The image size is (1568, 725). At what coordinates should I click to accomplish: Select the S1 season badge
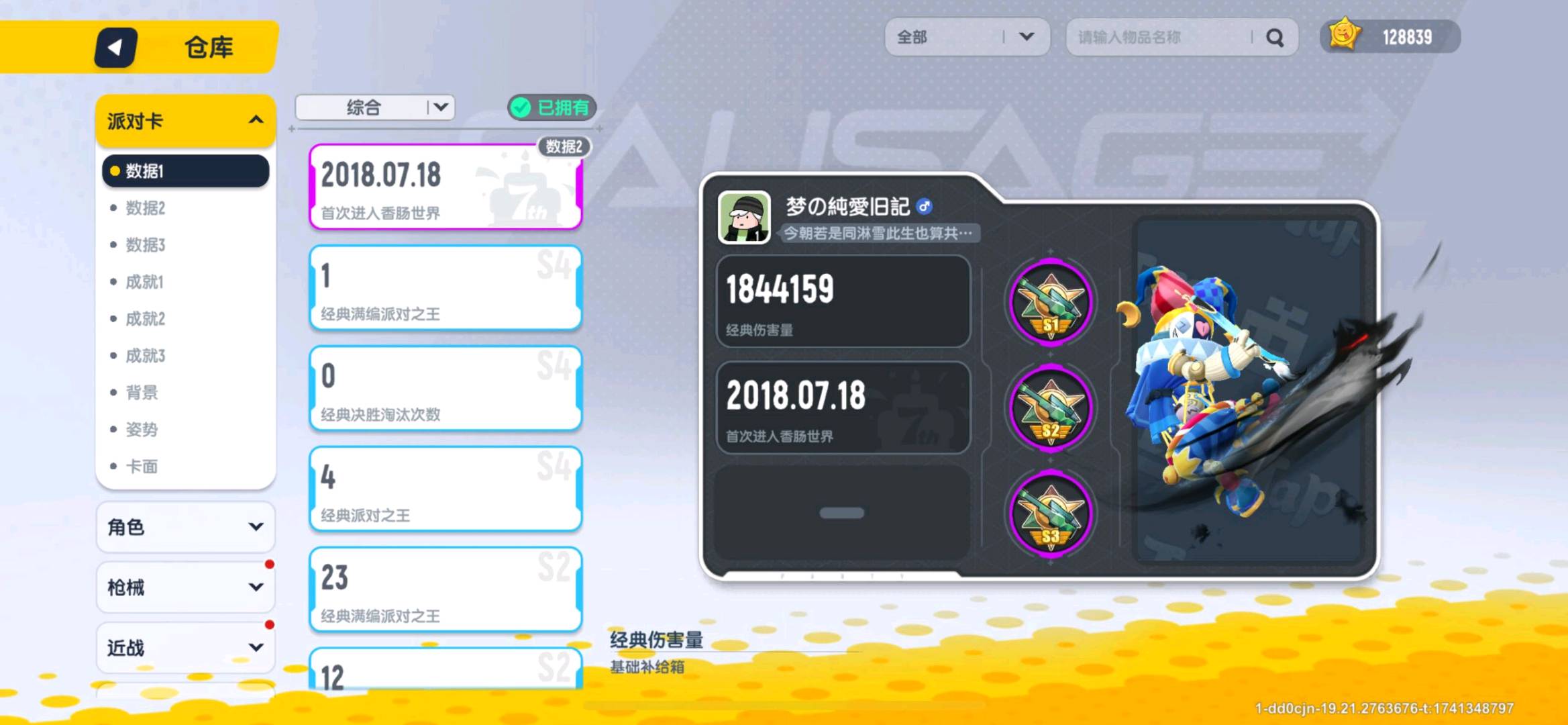click(x=1051, y=302)
